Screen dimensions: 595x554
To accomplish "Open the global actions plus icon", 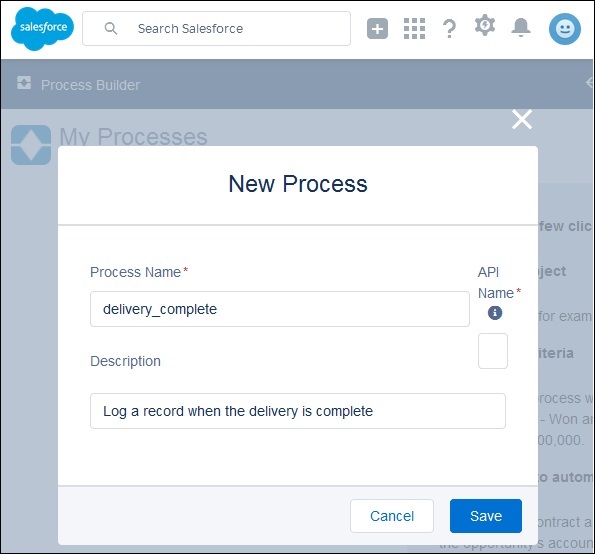I will (377, 28).
